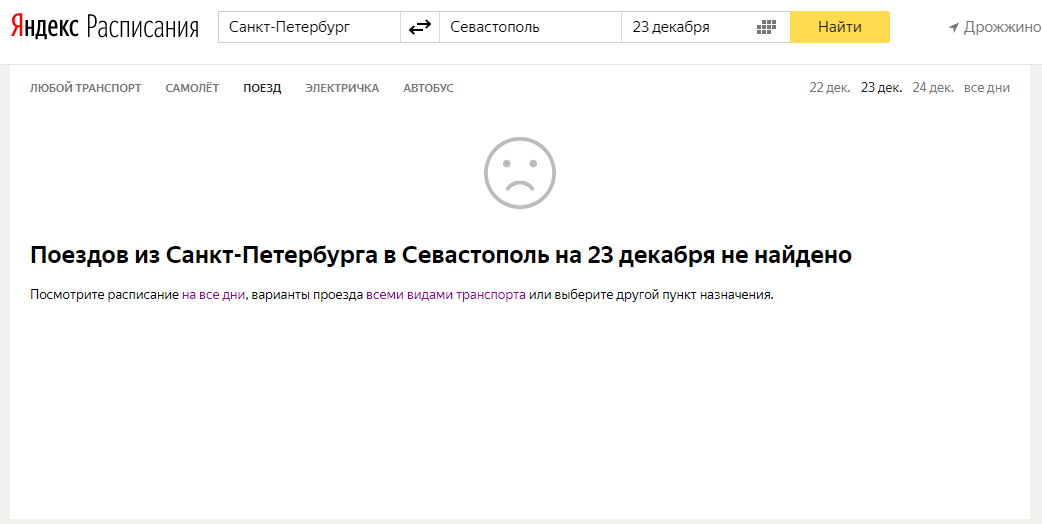Click the location arrow icon near Дрожжино

tap(954, 27)
